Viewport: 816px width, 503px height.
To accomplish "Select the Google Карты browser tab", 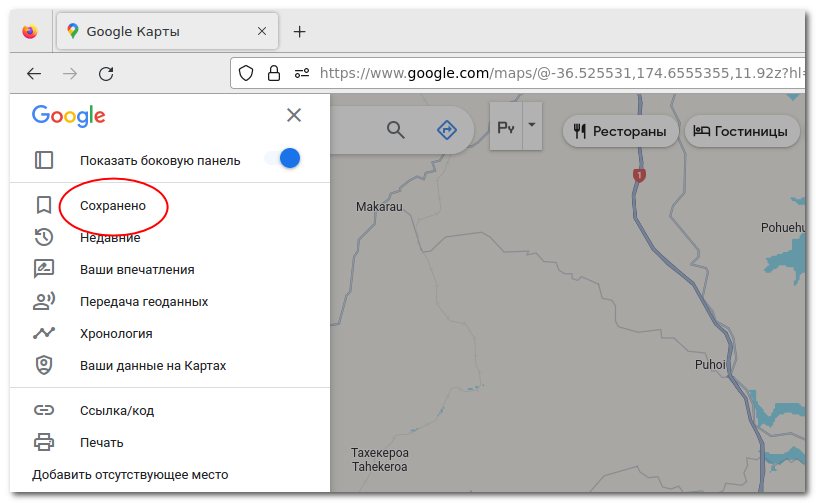I will coord(167,32).
